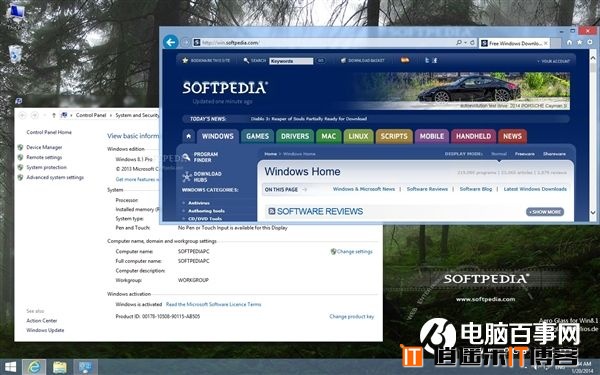Open the address bar dropdown arrow
The image size is (600, 375).
[465, 42]
